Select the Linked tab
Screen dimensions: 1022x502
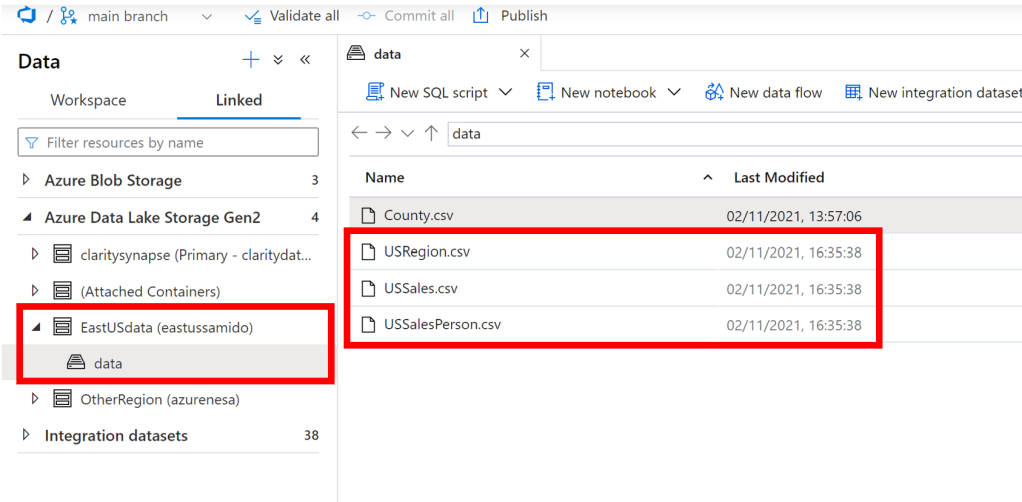pos(239,100)
